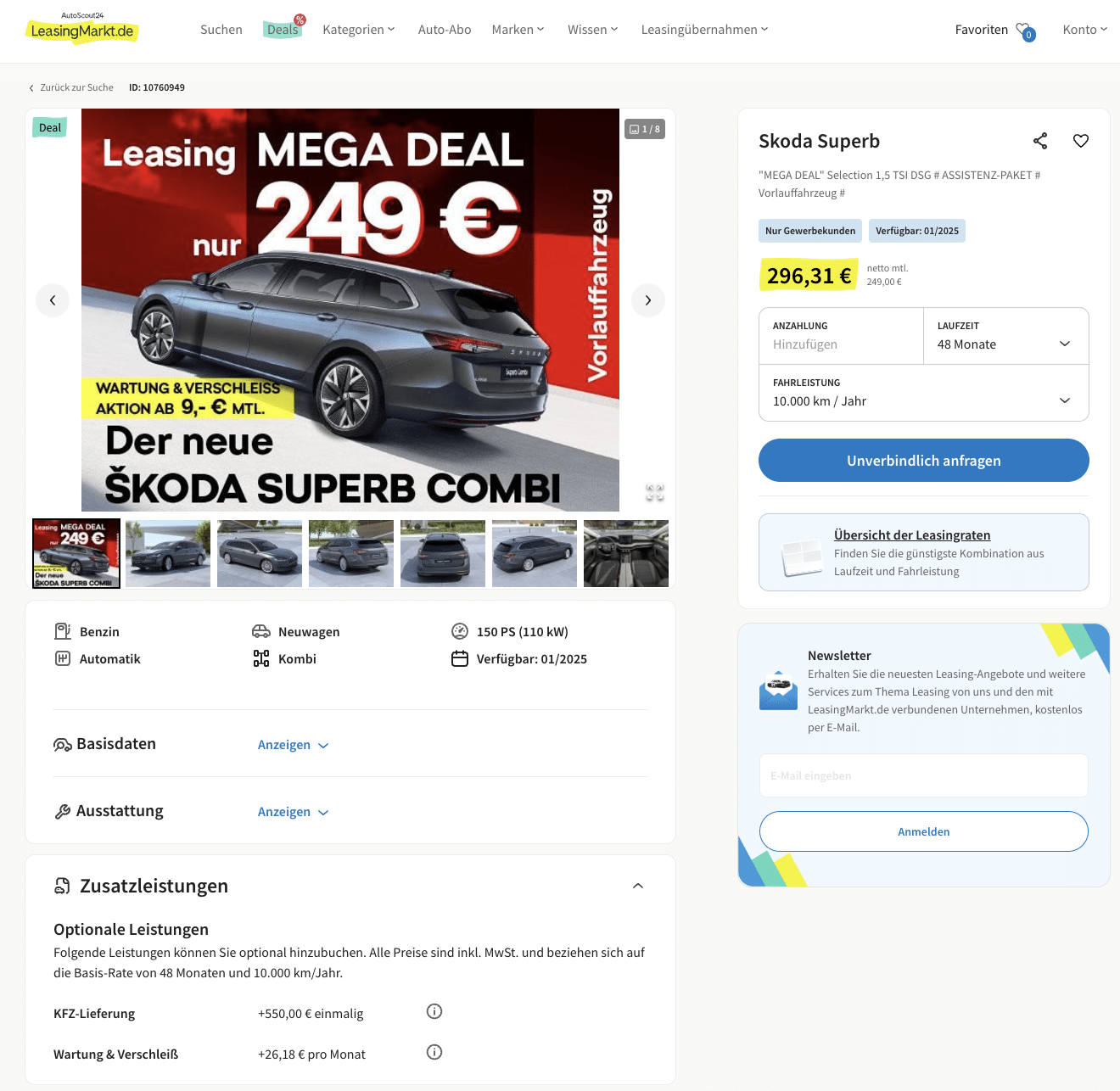
Task: Open info icon for KFZ-Lieferung
Action: coord(434,1011)
